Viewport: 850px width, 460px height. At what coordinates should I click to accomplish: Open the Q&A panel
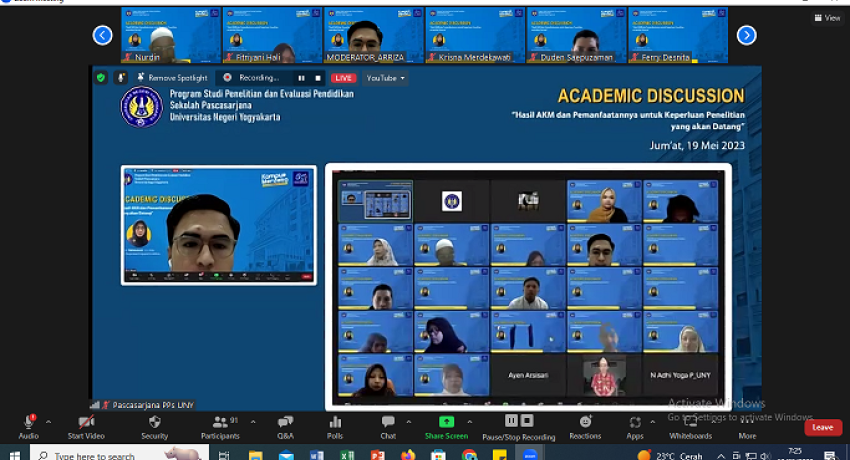[285, 427]
